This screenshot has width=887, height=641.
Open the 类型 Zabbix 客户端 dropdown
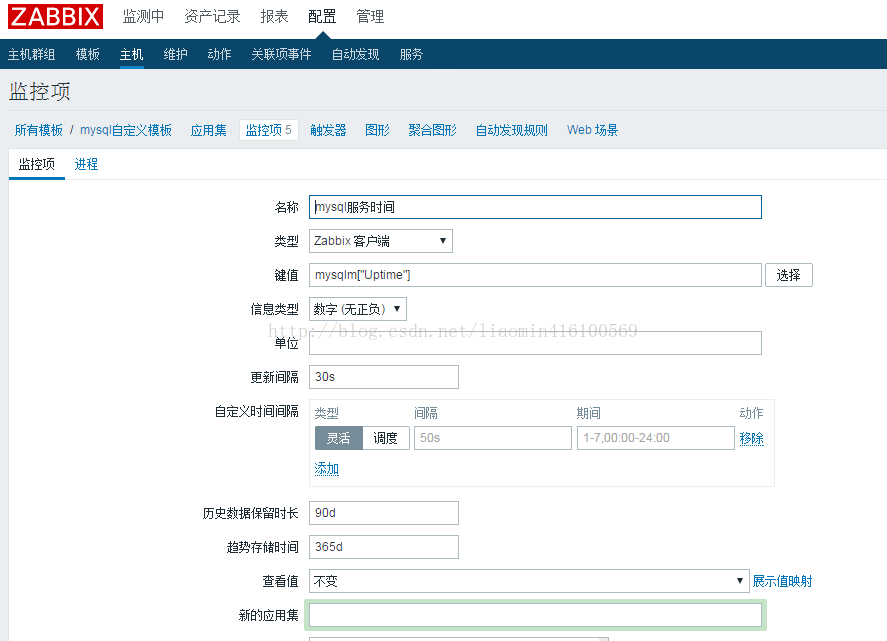click(x=381, y=241)
